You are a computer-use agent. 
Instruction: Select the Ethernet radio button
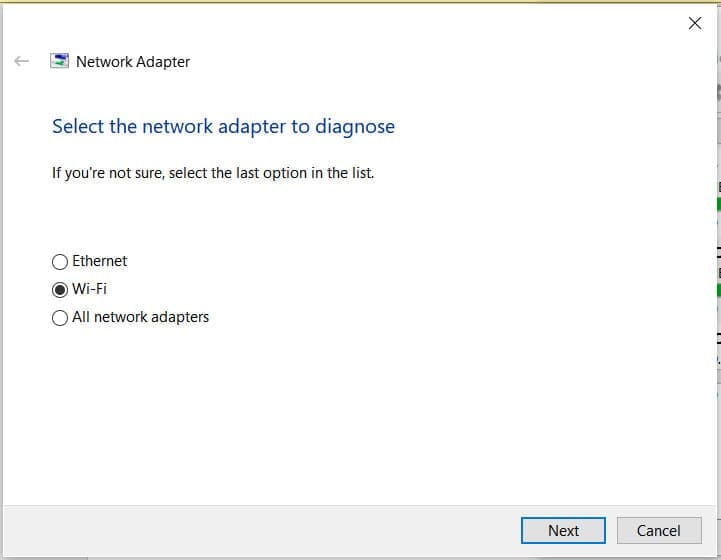(60, 262)
